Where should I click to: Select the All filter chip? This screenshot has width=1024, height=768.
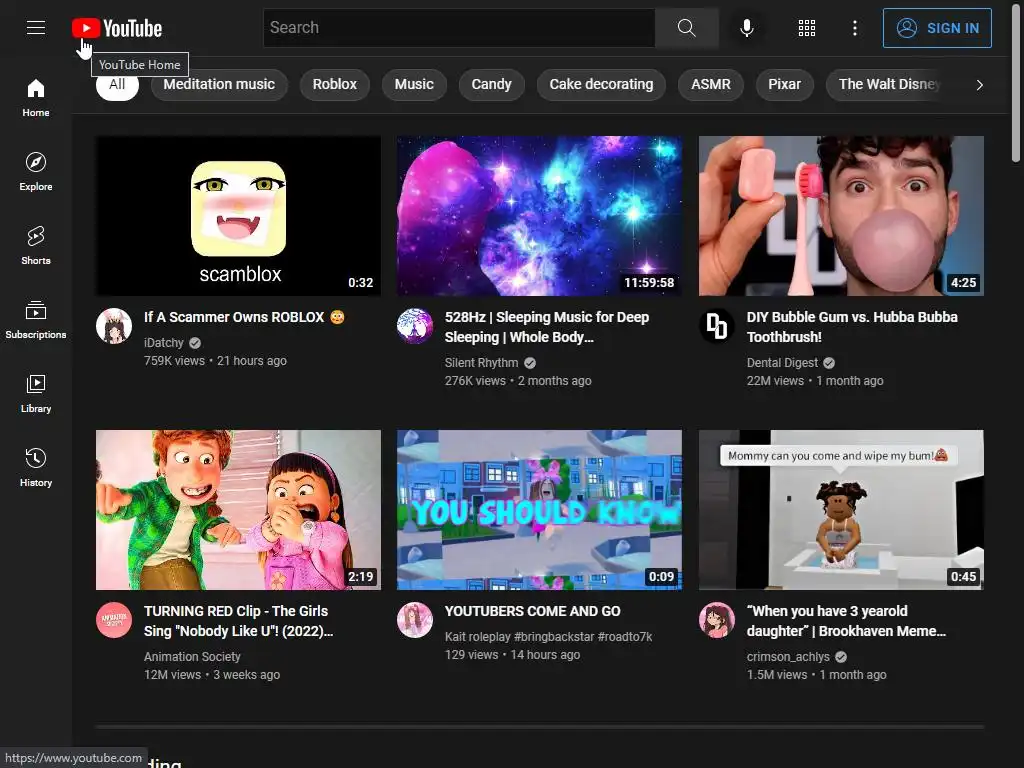tap(117, 85)
